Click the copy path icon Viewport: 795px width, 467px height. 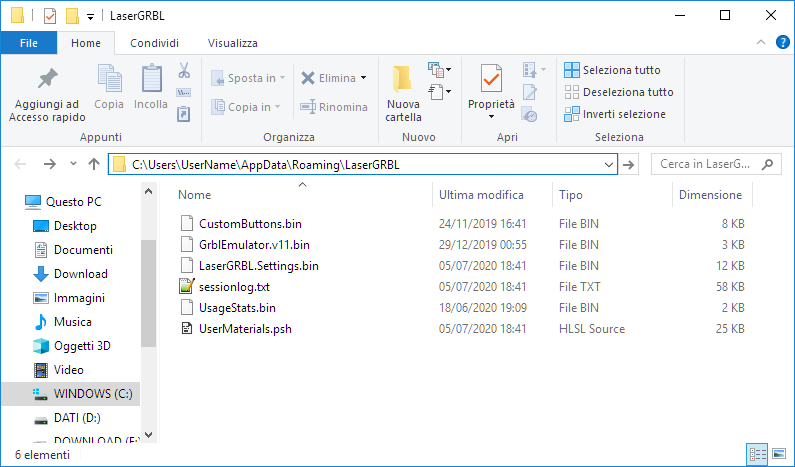pos(184,92)
